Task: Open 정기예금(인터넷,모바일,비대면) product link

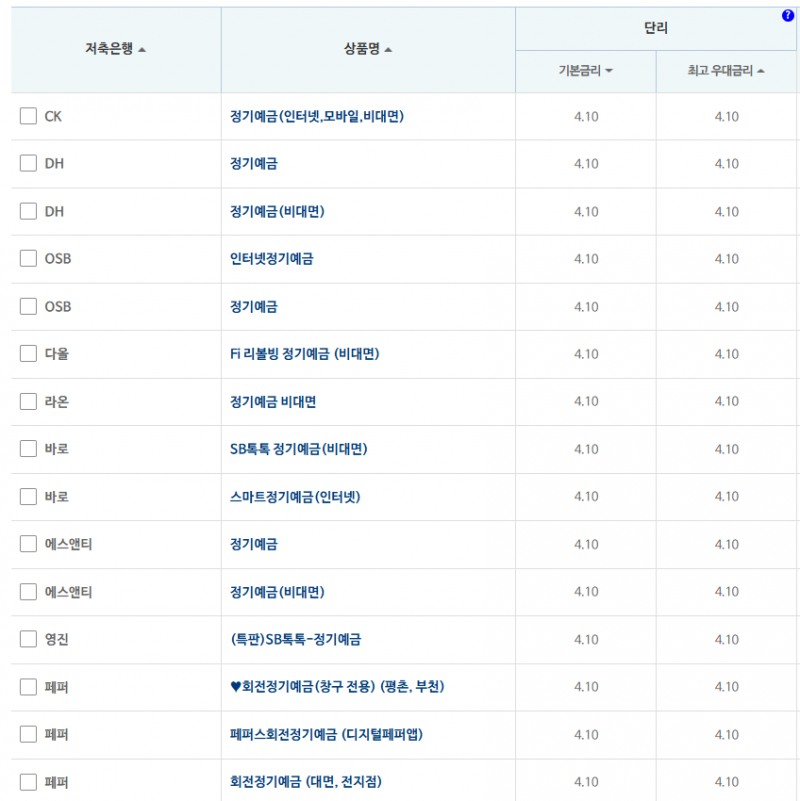Action: point(317,116)
